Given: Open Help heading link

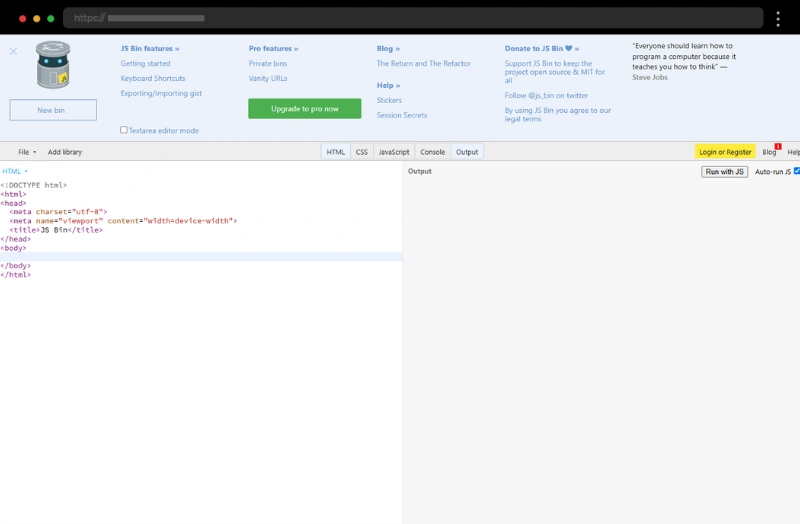Looking at the screenshot, I should coord(388,85).
